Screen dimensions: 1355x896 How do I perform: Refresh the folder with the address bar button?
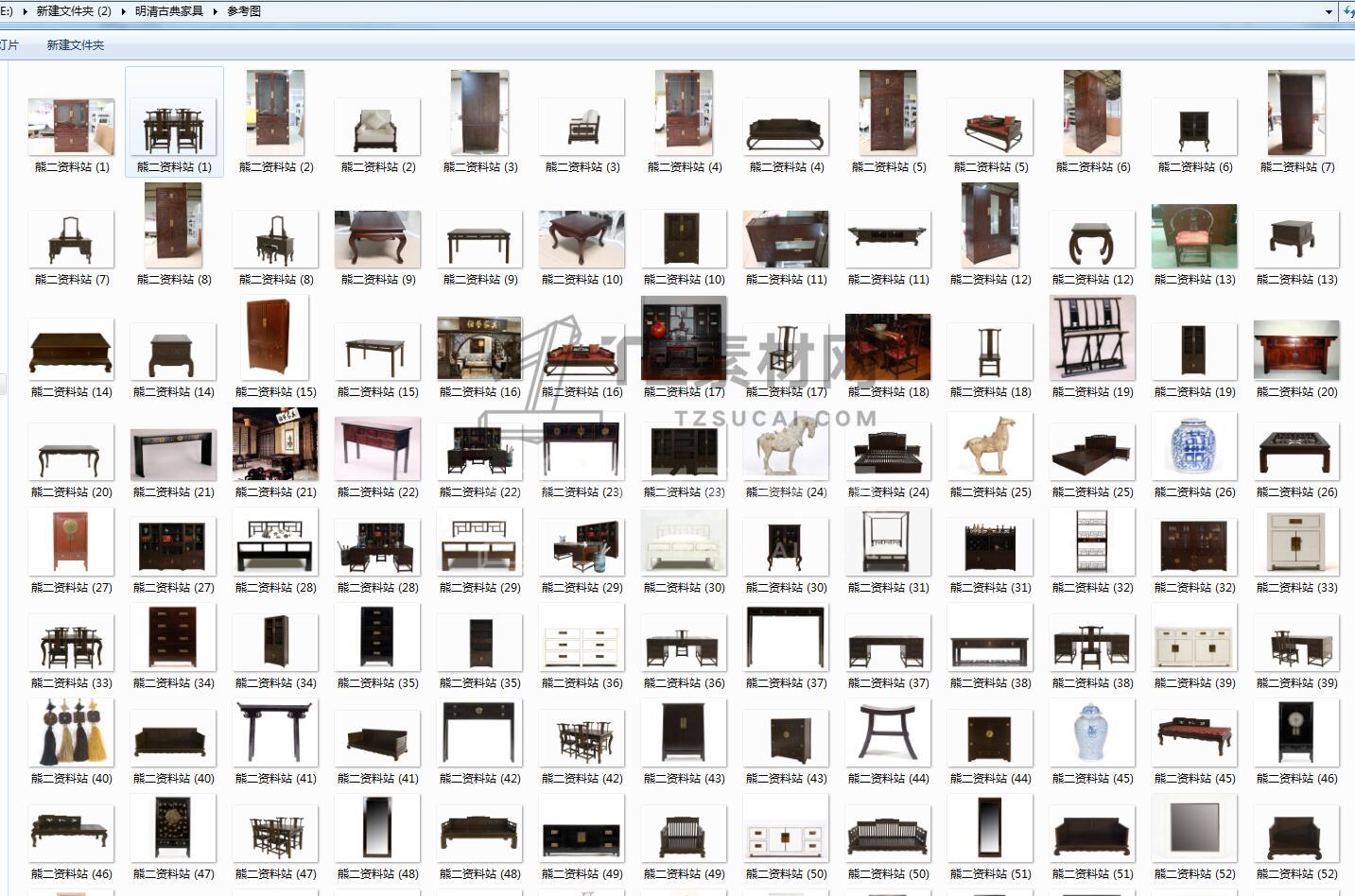(x=1347, y=12)
